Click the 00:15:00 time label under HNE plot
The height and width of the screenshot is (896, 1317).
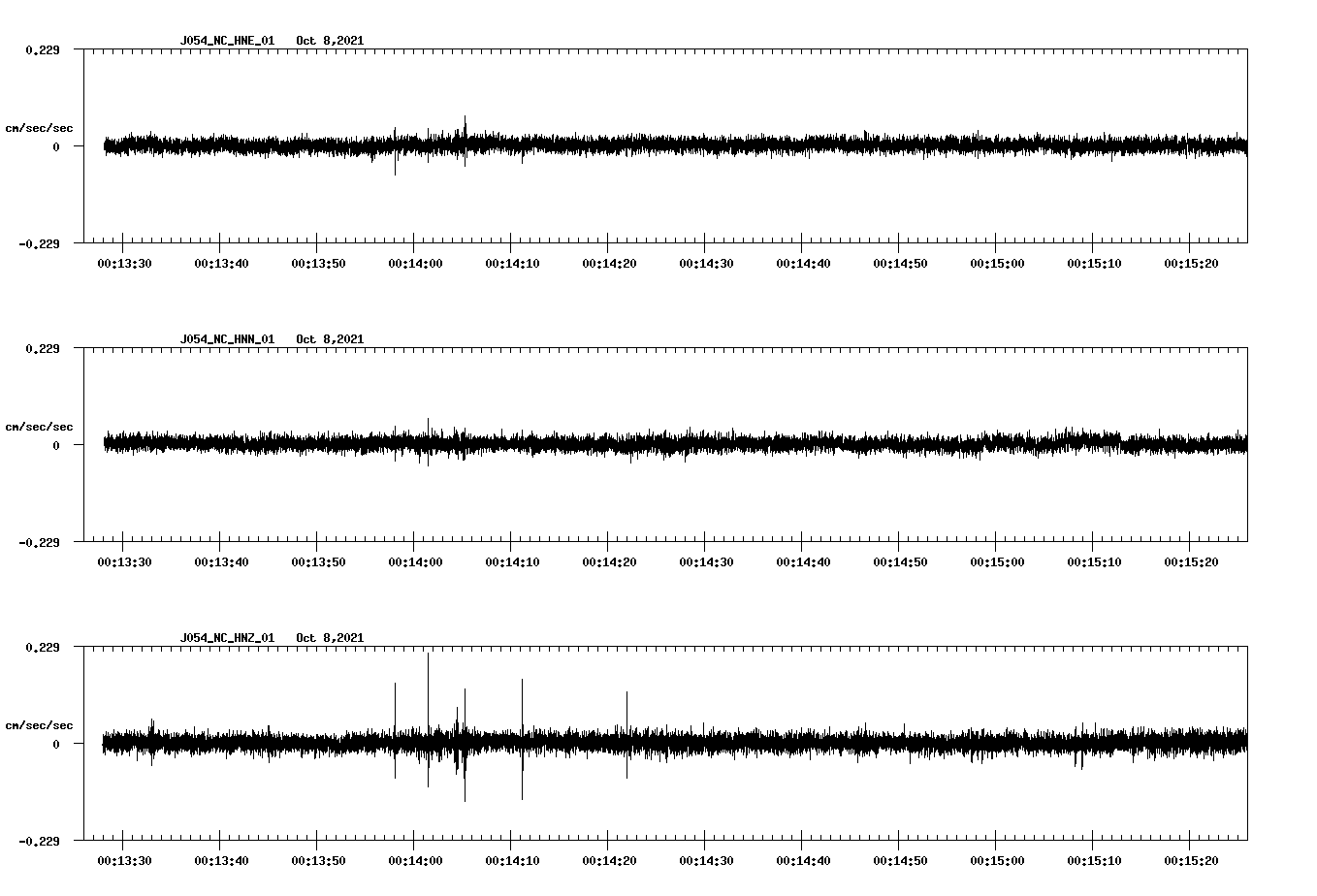tap(997, 264)
